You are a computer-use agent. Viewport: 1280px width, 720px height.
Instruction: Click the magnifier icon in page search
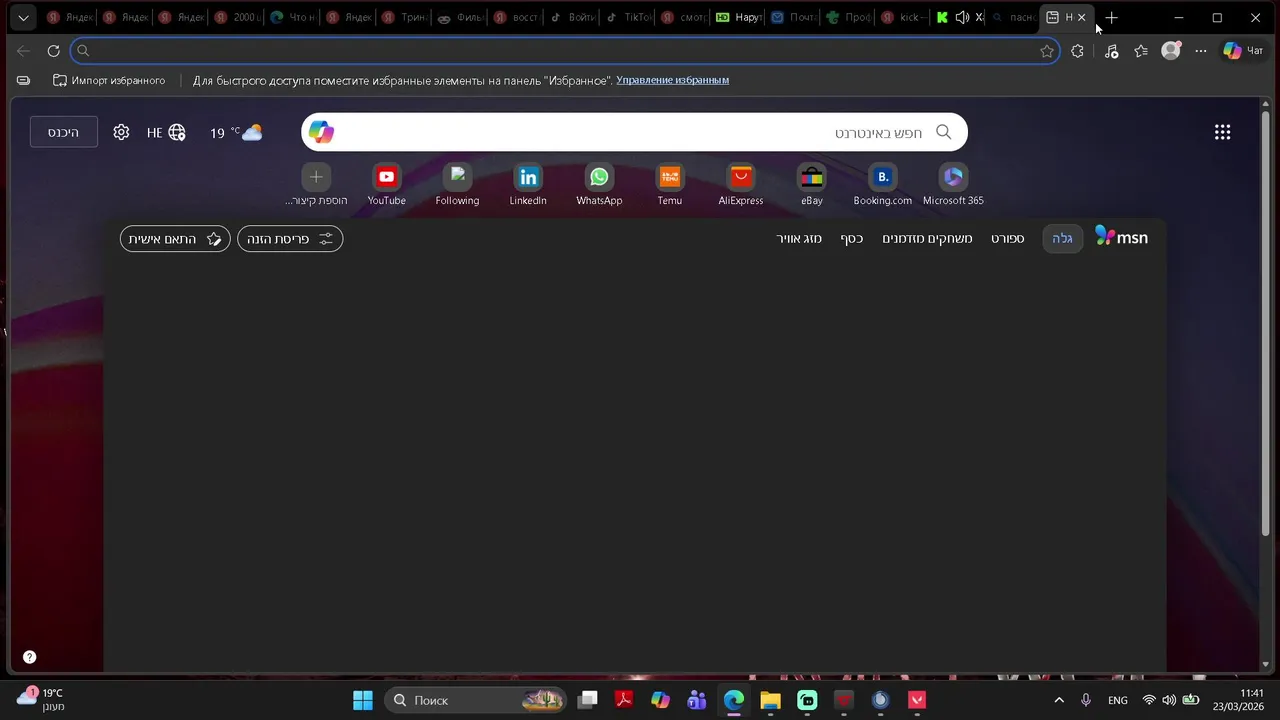click(943, 132)
